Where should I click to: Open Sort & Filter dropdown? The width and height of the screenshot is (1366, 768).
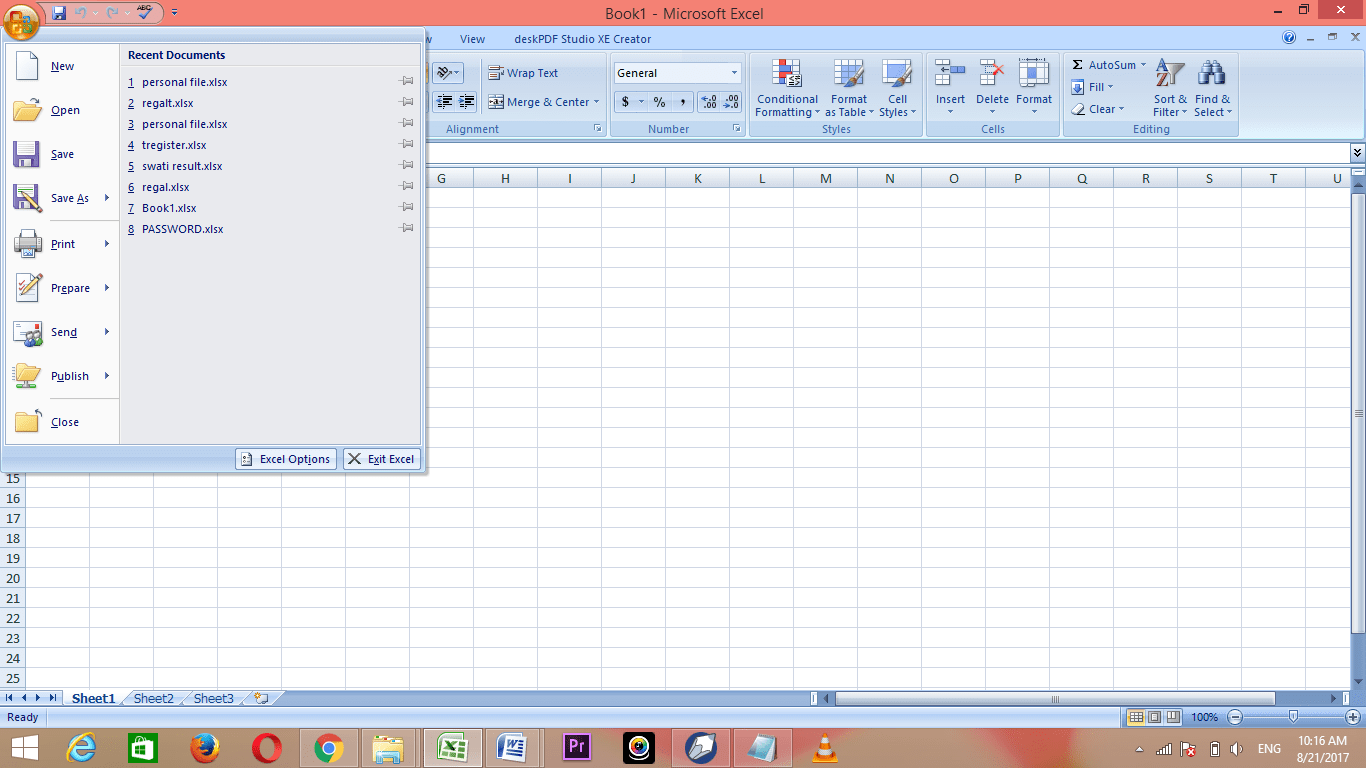coord(1170,88)
